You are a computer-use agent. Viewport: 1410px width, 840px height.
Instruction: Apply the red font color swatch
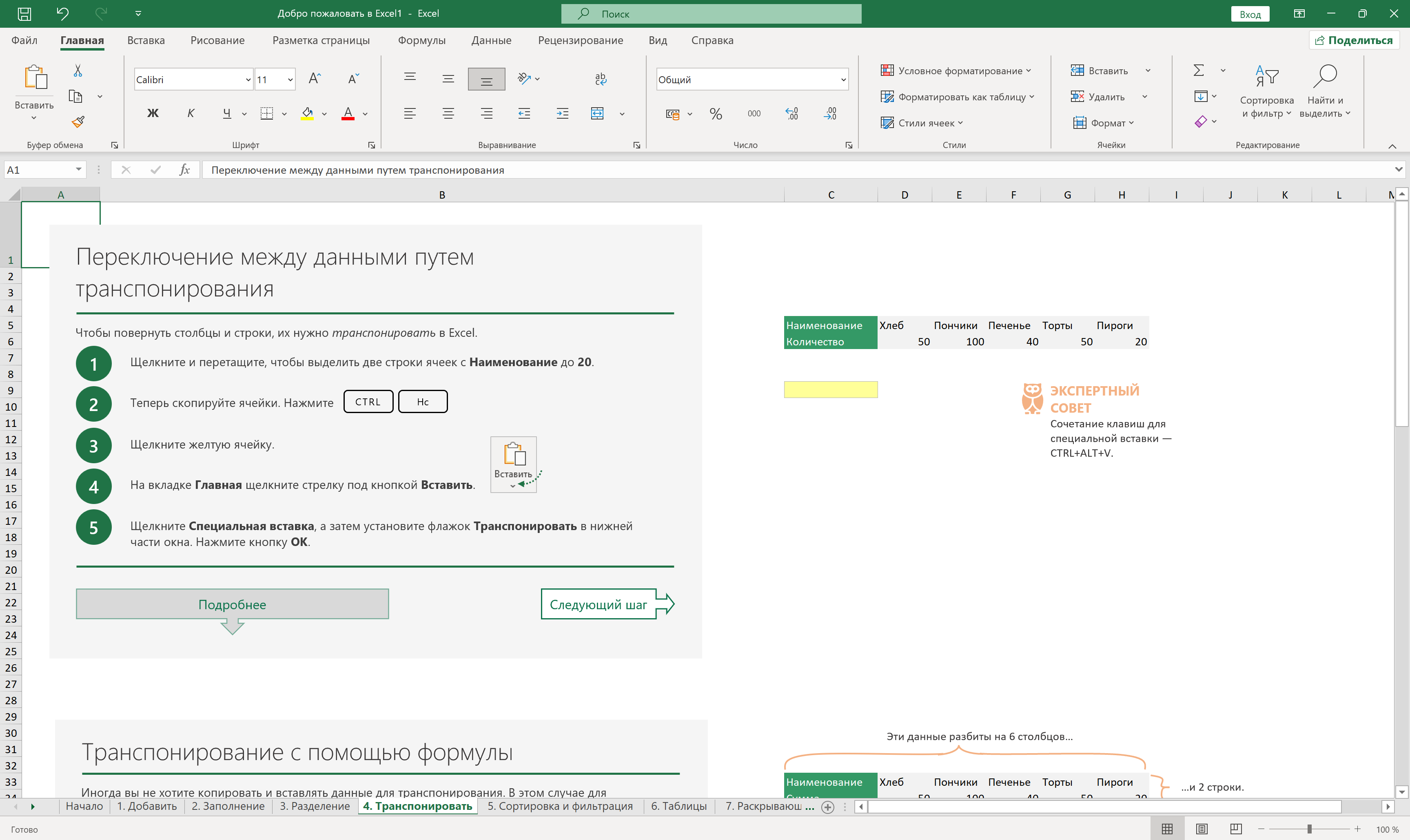tap(348, 113)
